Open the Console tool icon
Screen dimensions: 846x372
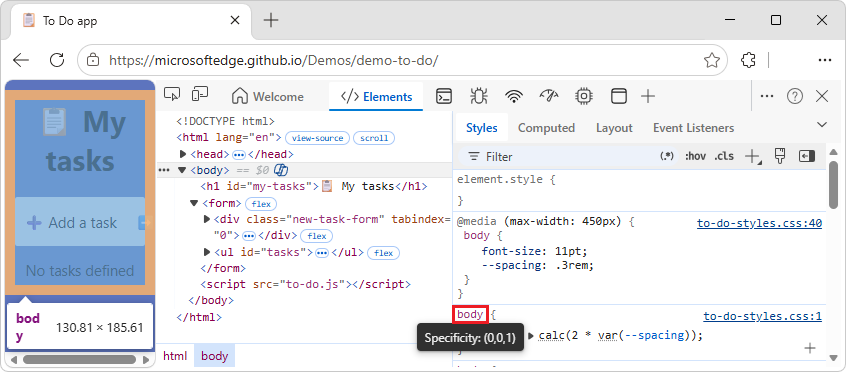click(x=444, y=97)
